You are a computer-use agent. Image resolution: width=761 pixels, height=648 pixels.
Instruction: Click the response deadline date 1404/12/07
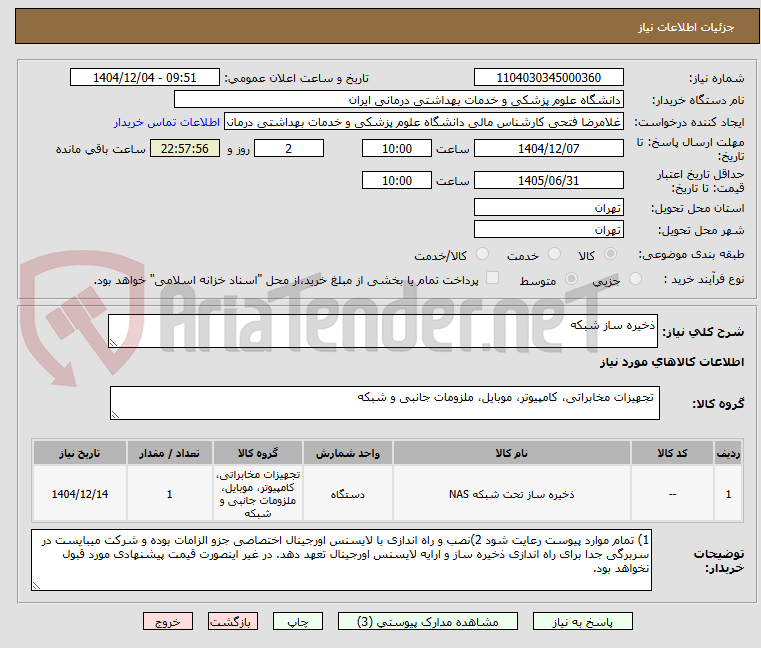tap(548, 149)
